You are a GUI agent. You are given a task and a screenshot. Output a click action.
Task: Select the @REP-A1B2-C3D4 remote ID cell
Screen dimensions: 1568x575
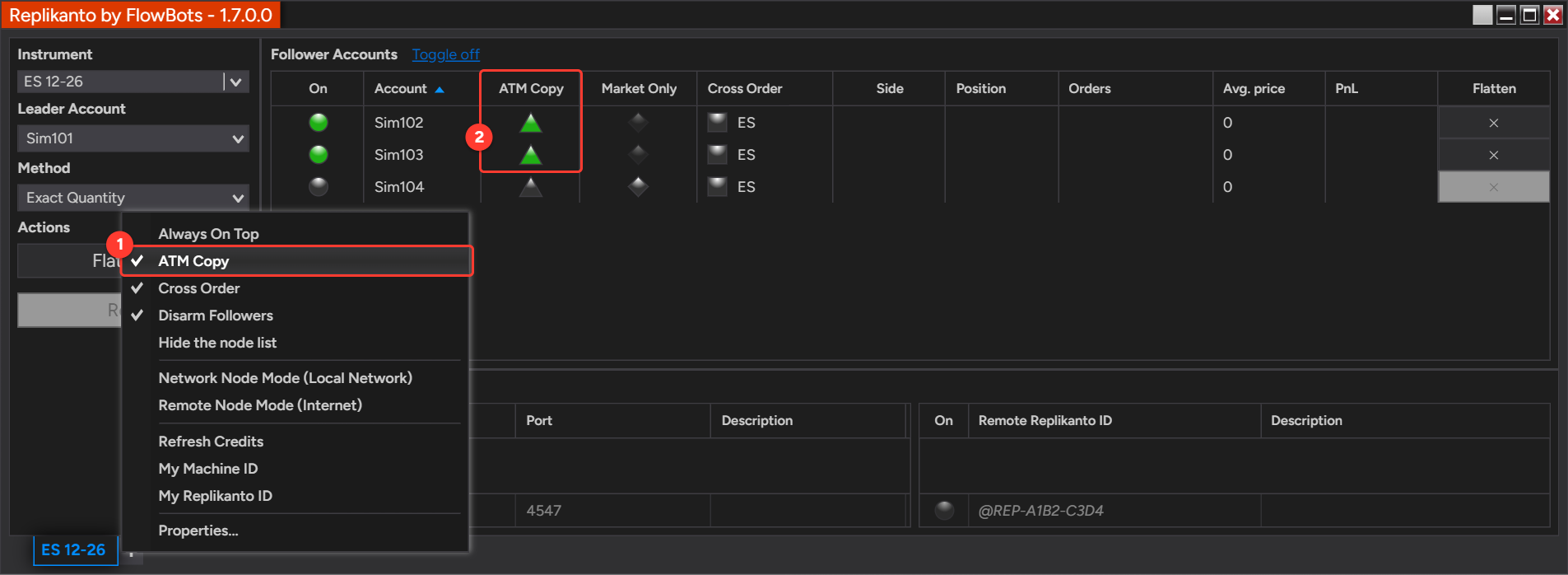1114,511
